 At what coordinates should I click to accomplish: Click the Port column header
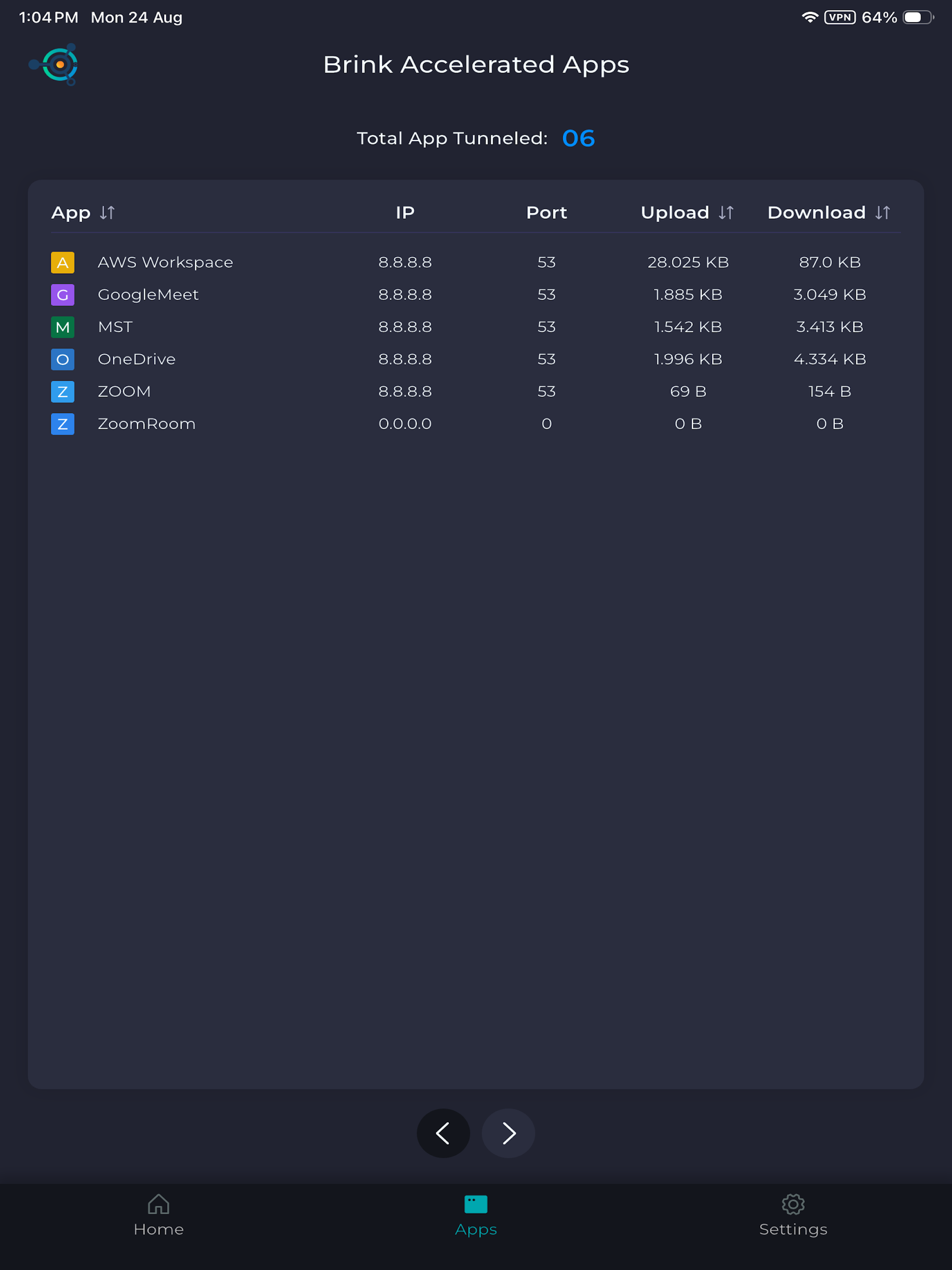pyautogui.click(x=546, y=213)
